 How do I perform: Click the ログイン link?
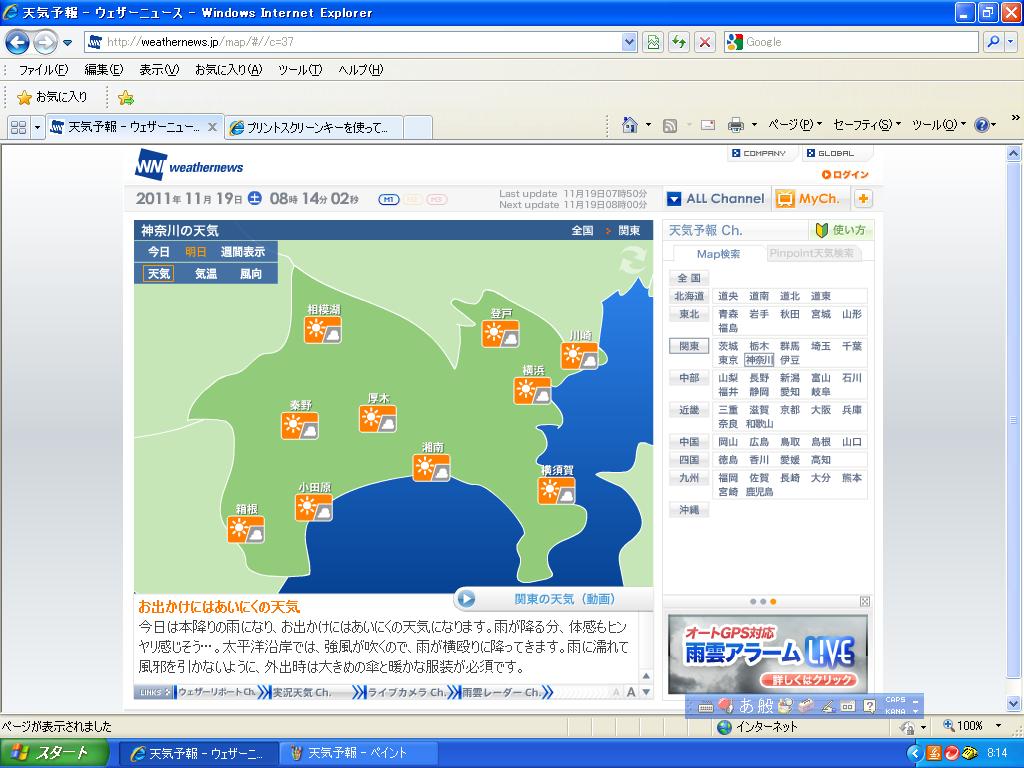tap(845, 174)
